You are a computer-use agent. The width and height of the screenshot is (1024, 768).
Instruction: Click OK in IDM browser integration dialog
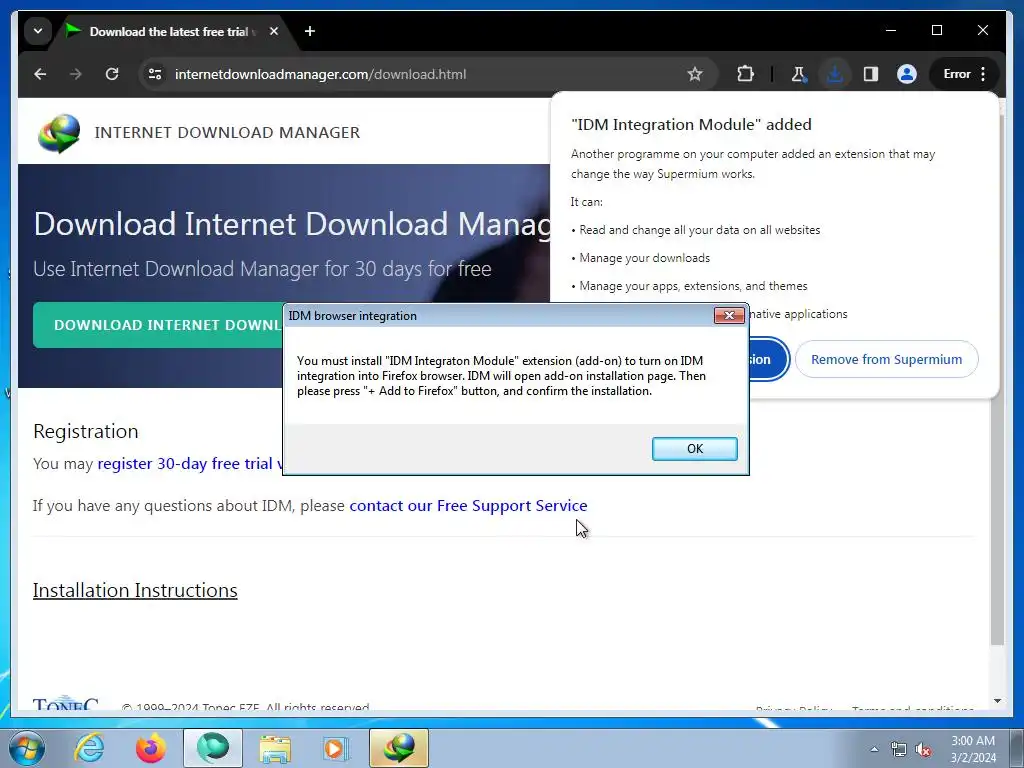pos(694,449)
